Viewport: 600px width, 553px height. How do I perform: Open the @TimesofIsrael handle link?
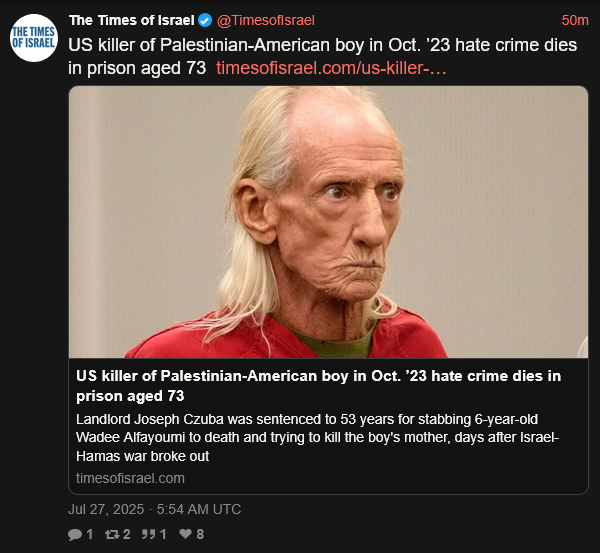(x=266, y=20)
